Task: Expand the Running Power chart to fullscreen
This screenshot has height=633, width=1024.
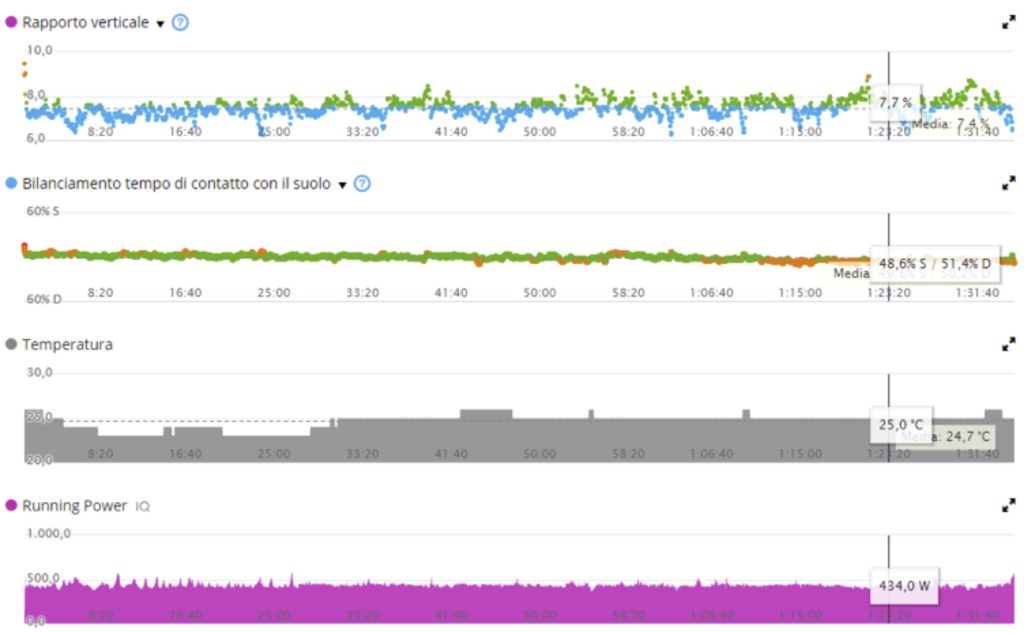Action: coord(1008,505)
